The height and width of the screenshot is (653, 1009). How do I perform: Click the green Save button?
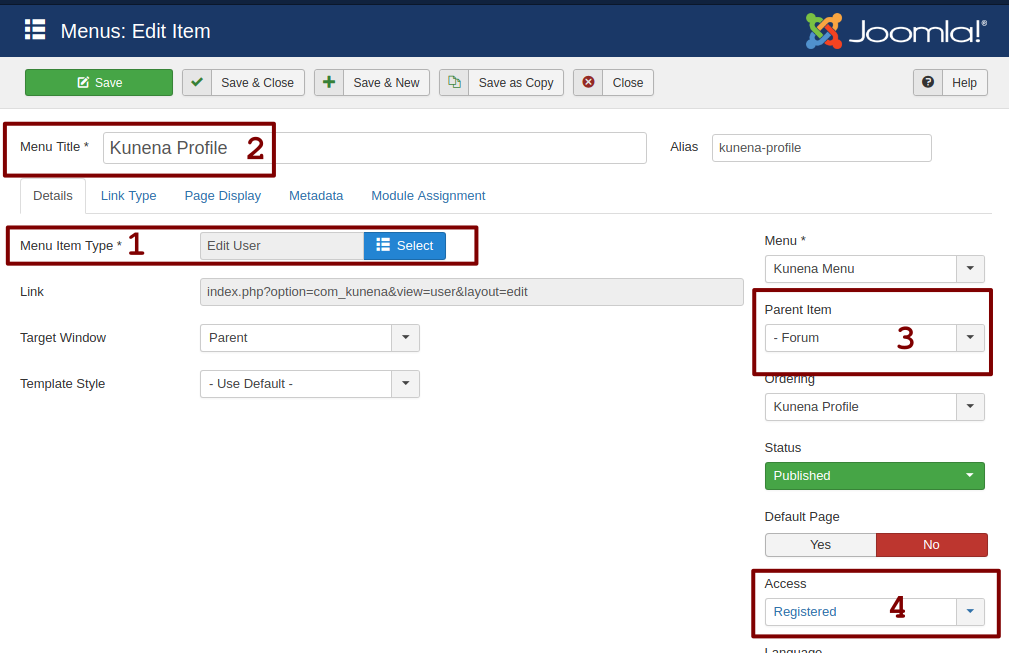pos(98,83)
